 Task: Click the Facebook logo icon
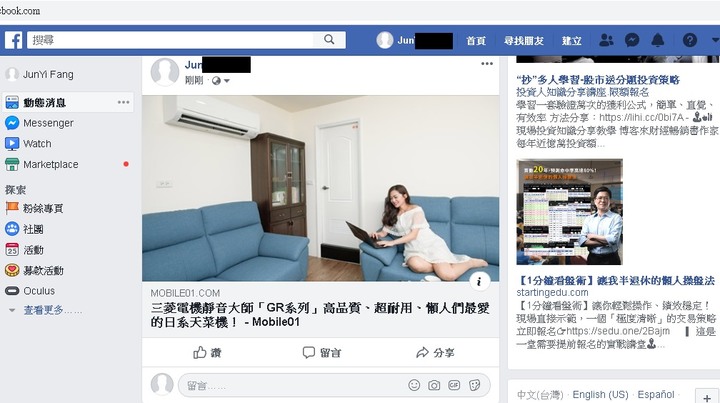[13, 40]
